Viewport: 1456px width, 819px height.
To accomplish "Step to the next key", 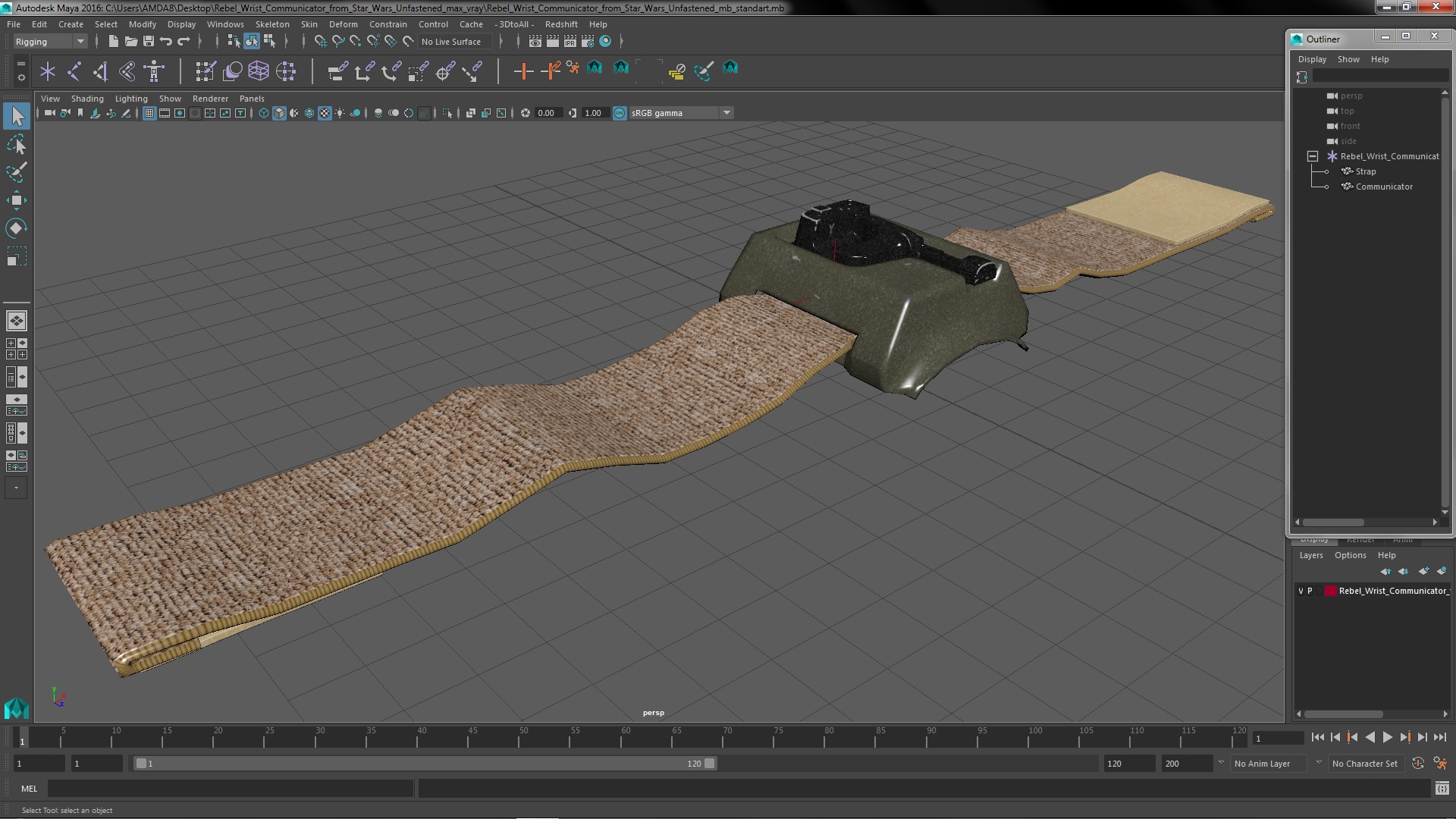I will (x=1404, y=737).
